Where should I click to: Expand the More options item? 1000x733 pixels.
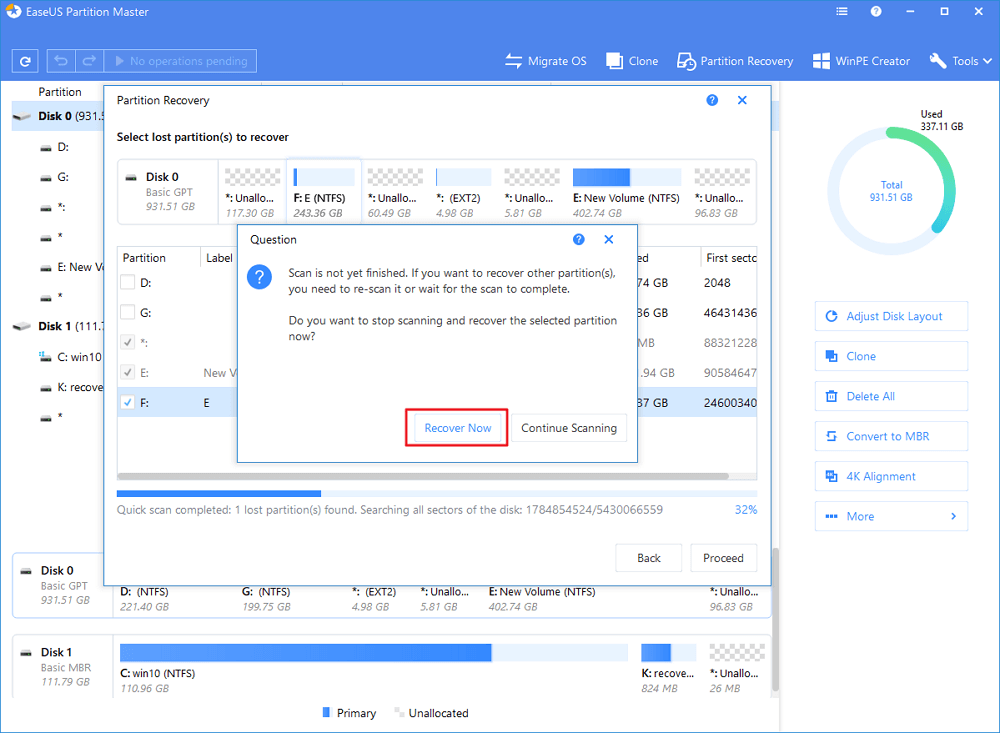point(891,516)
